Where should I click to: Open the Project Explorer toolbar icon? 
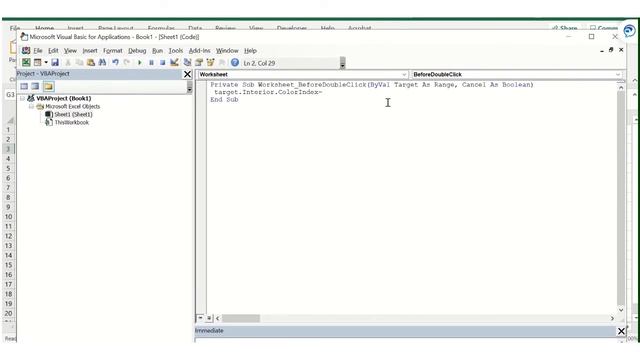tap(187, 62)
